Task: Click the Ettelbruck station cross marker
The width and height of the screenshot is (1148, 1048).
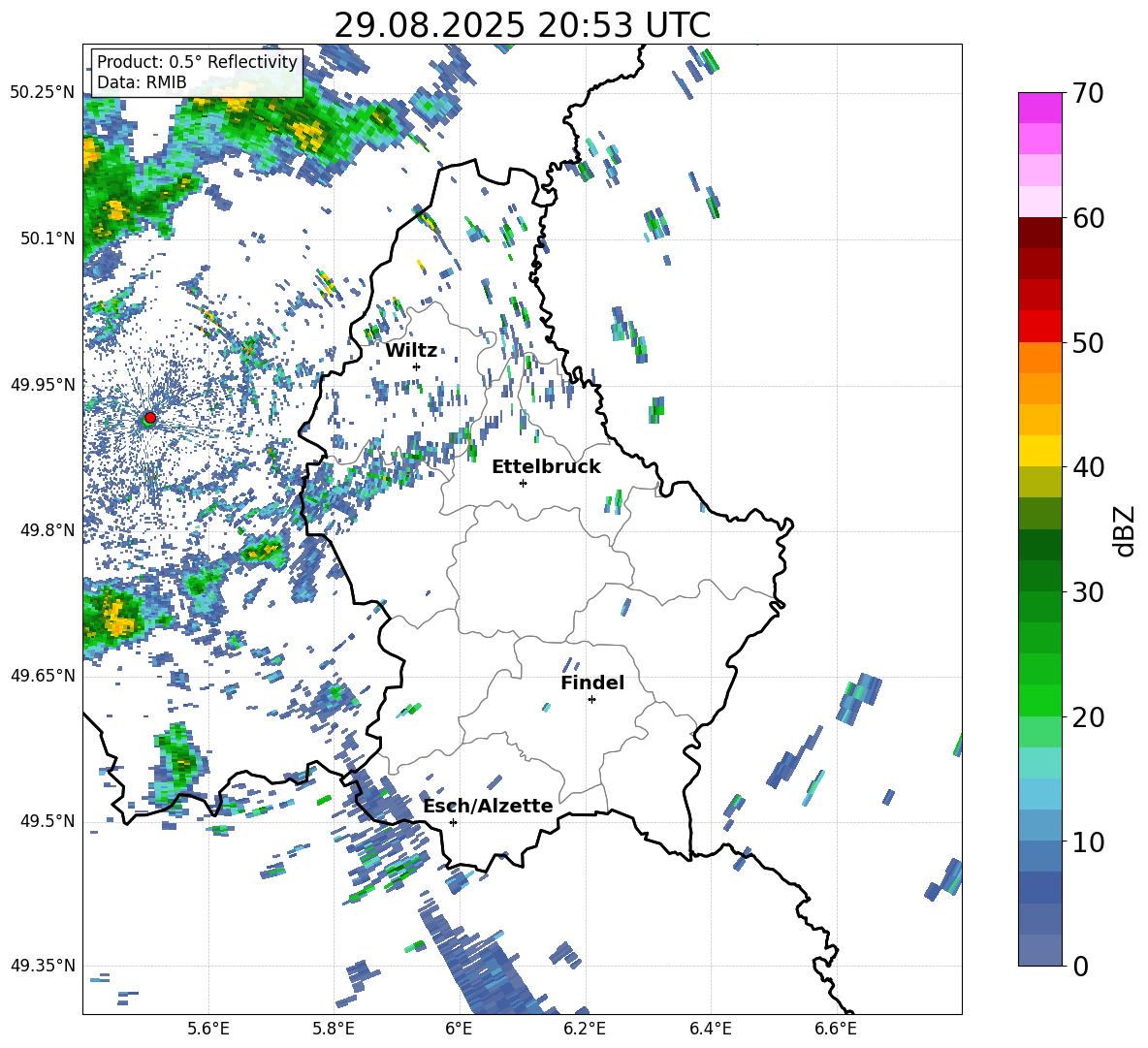Action: [x=523, y=483]
